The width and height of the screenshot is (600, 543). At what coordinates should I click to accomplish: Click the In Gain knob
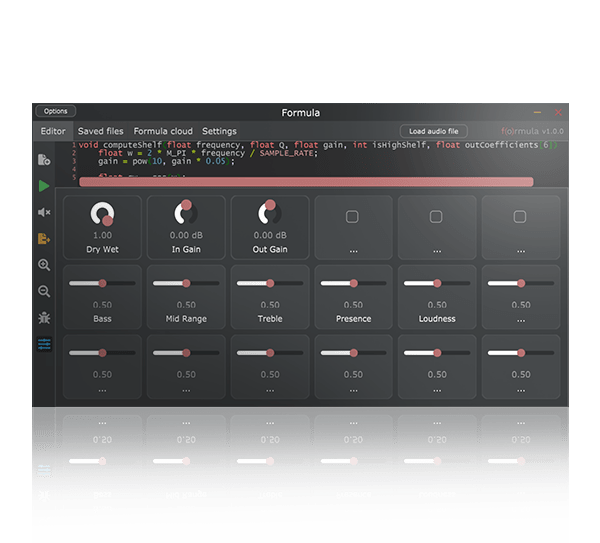[x=186, y=213]
